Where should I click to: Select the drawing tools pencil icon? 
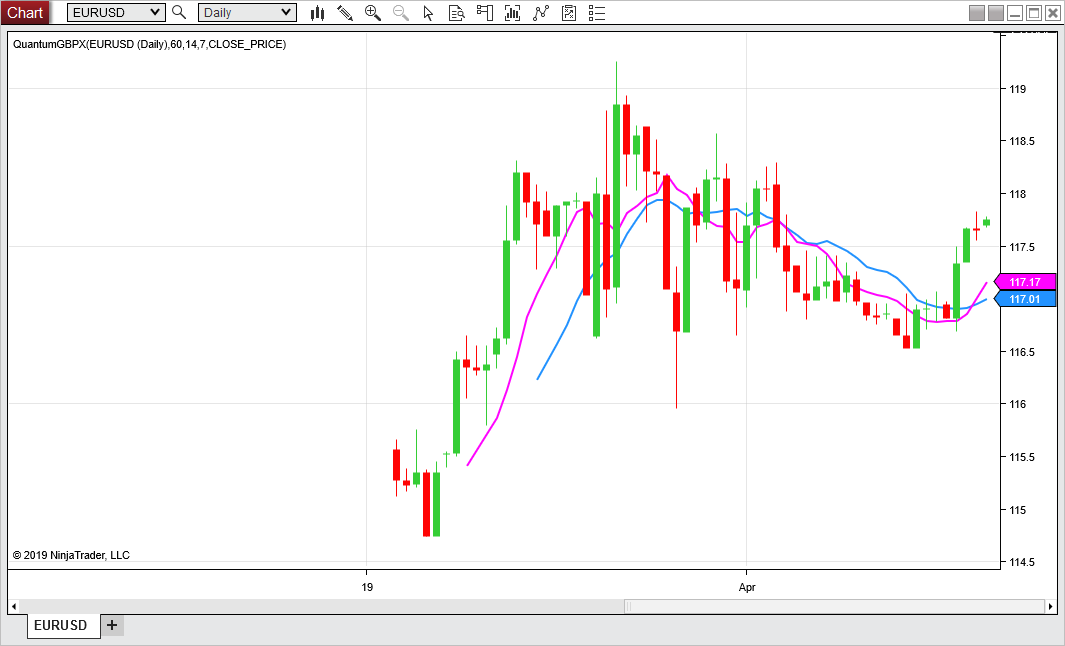(x=345, y=12)
